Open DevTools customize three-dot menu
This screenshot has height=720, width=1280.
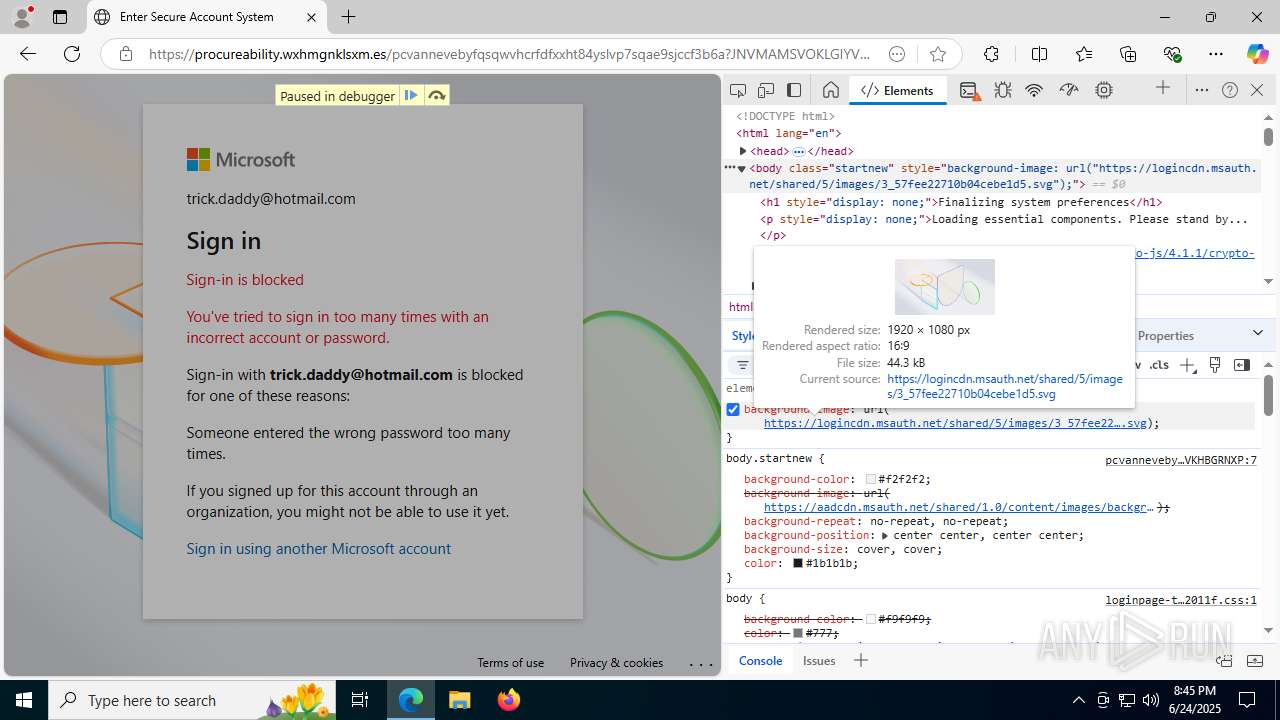(x=1202, y=90)
